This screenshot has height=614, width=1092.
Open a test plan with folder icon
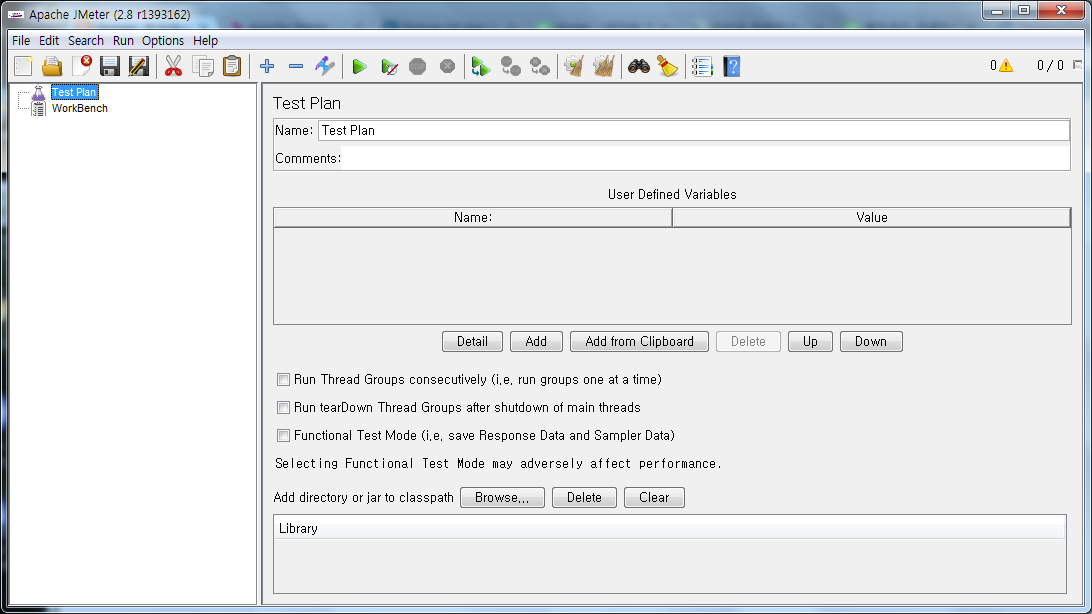(x=52, y=66)
